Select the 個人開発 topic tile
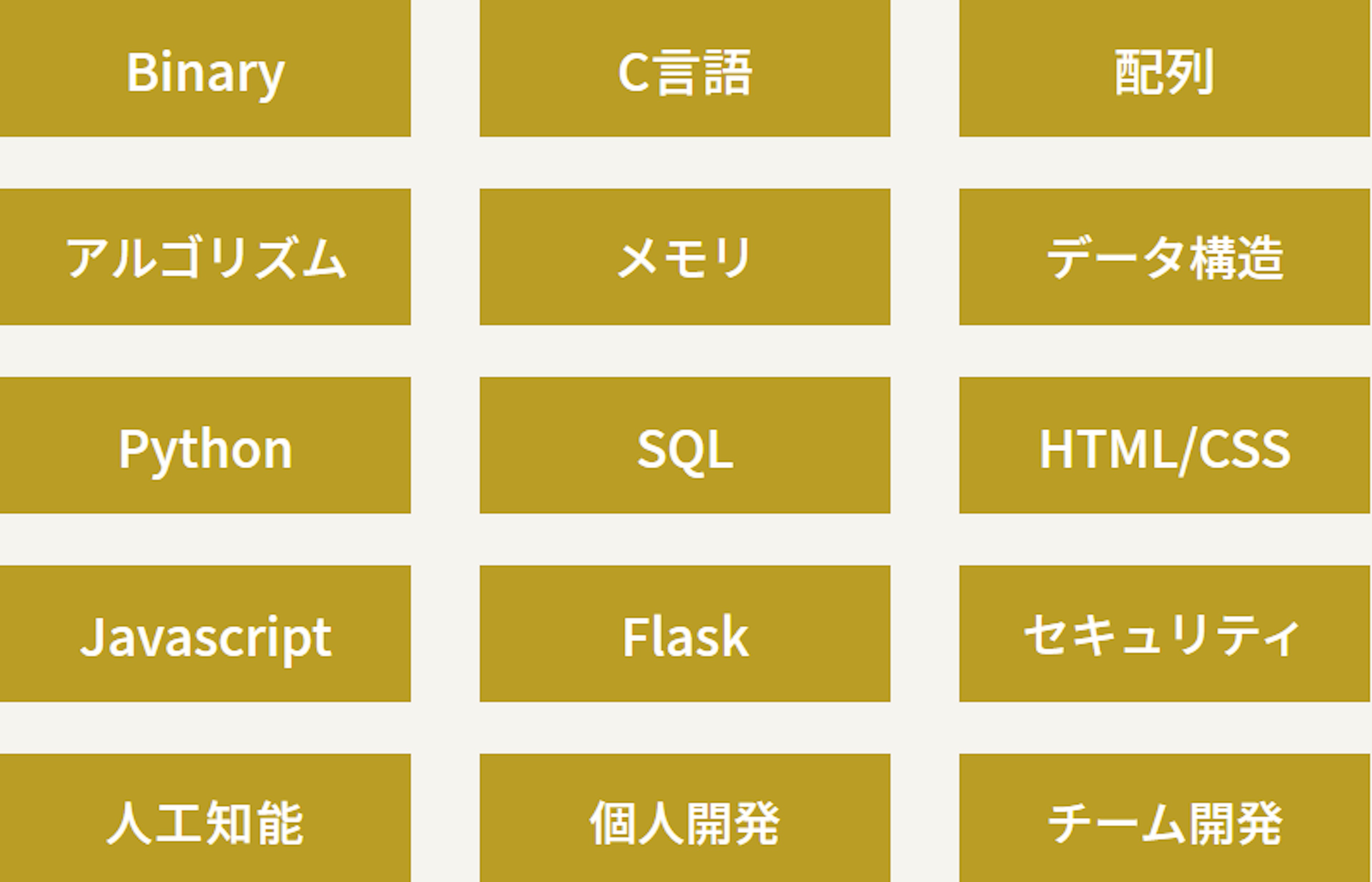This screenshot has width=1372, height=882. coord(685,818)
